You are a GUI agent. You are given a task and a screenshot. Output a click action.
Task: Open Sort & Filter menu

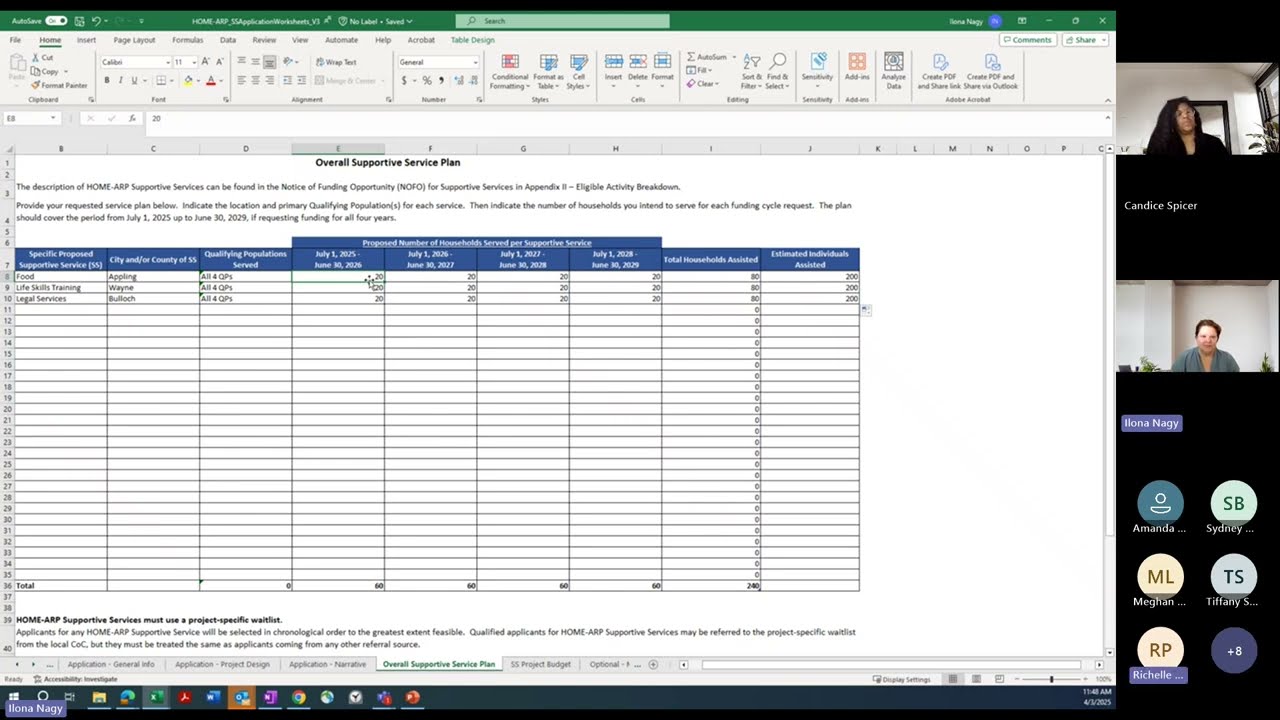751,72
